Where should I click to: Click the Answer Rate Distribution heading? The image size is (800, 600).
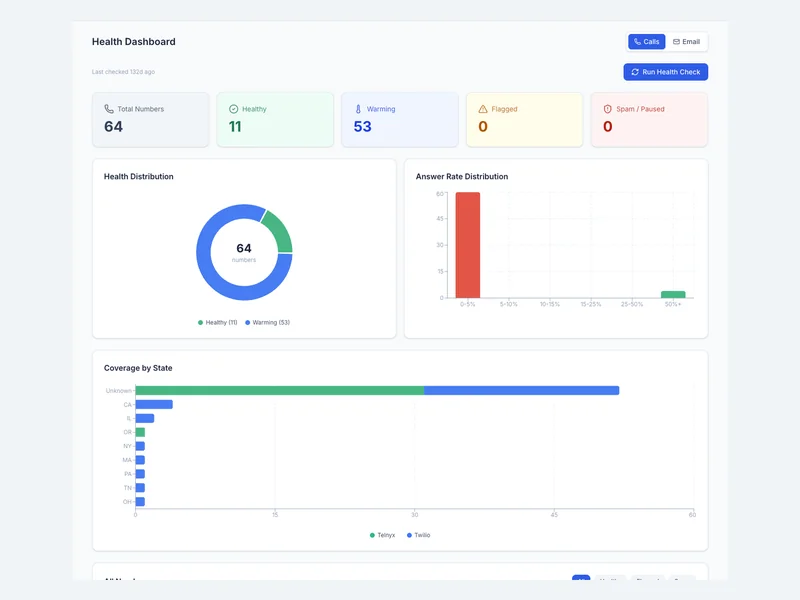tap(462, 177)
